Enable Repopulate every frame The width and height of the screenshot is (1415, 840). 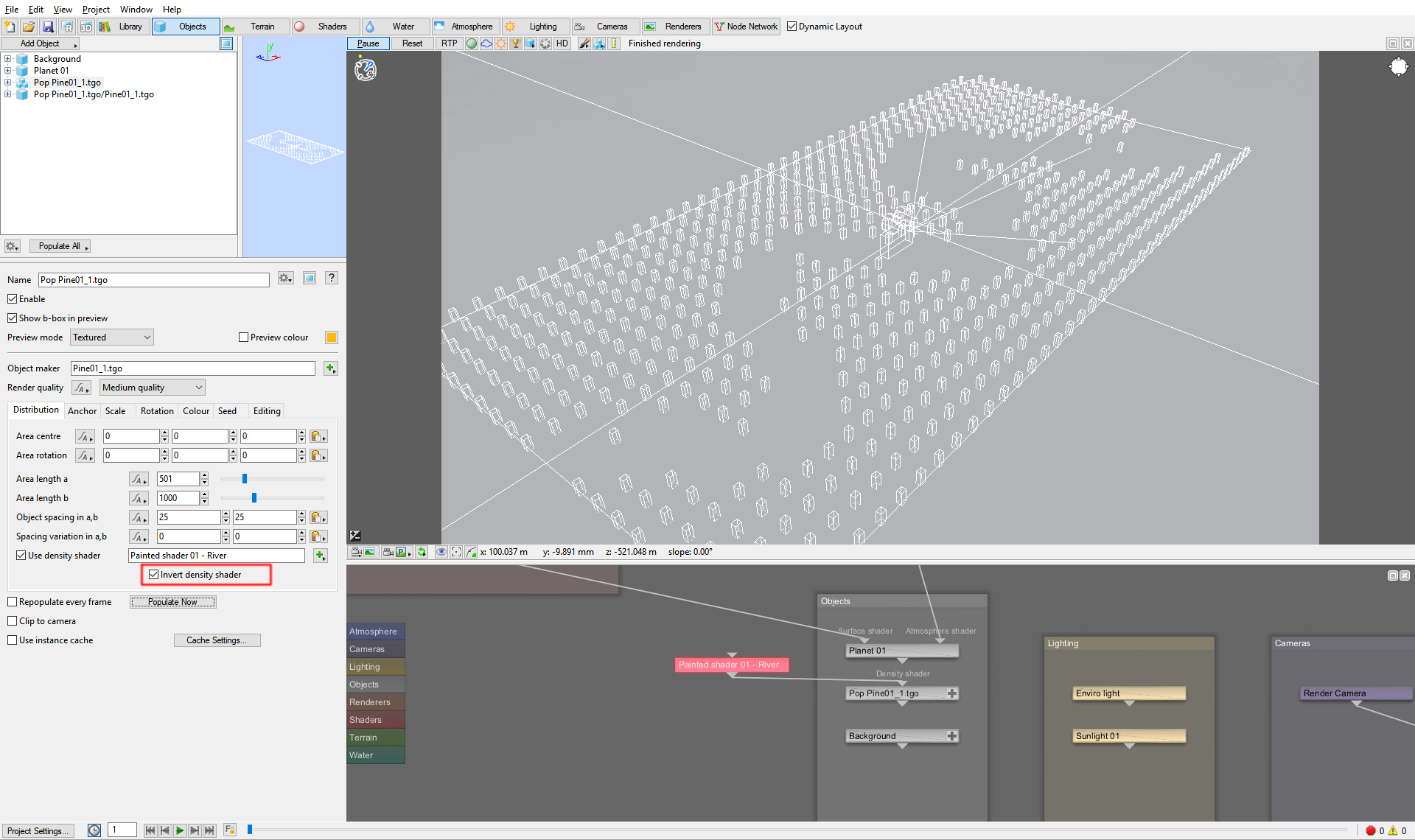coord(13,602)
